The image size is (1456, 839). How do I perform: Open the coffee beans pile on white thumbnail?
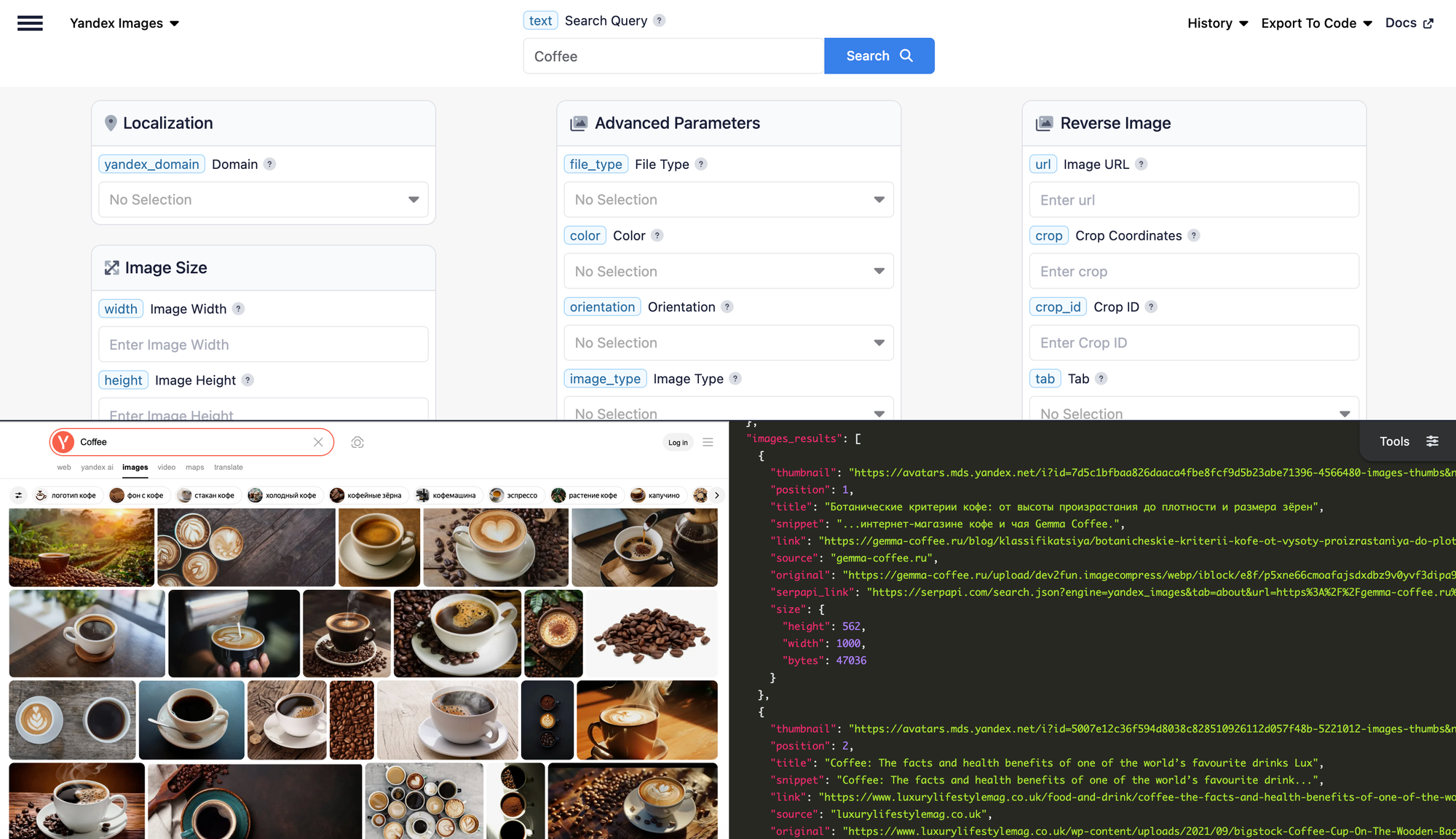pyautogui.click(x=652, y=633)
